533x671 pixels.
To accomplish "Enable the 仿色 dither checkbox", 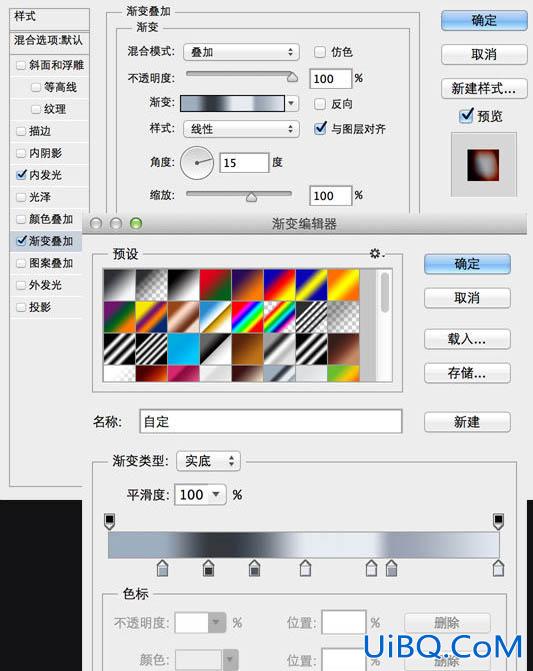I will 320,52.
